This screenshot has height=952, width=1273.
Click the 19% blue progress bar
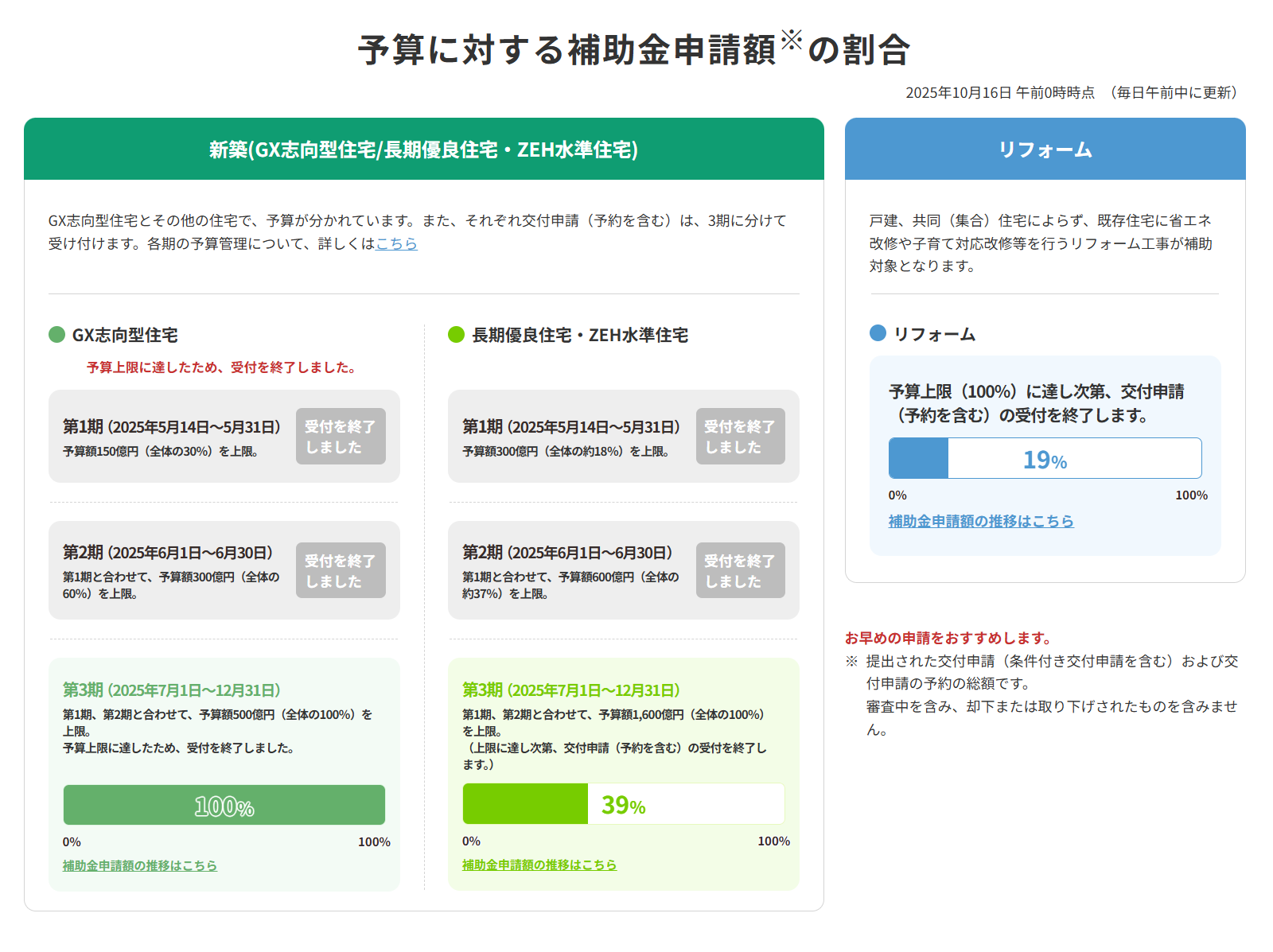pyautogui.click(x=1045, y=458)
